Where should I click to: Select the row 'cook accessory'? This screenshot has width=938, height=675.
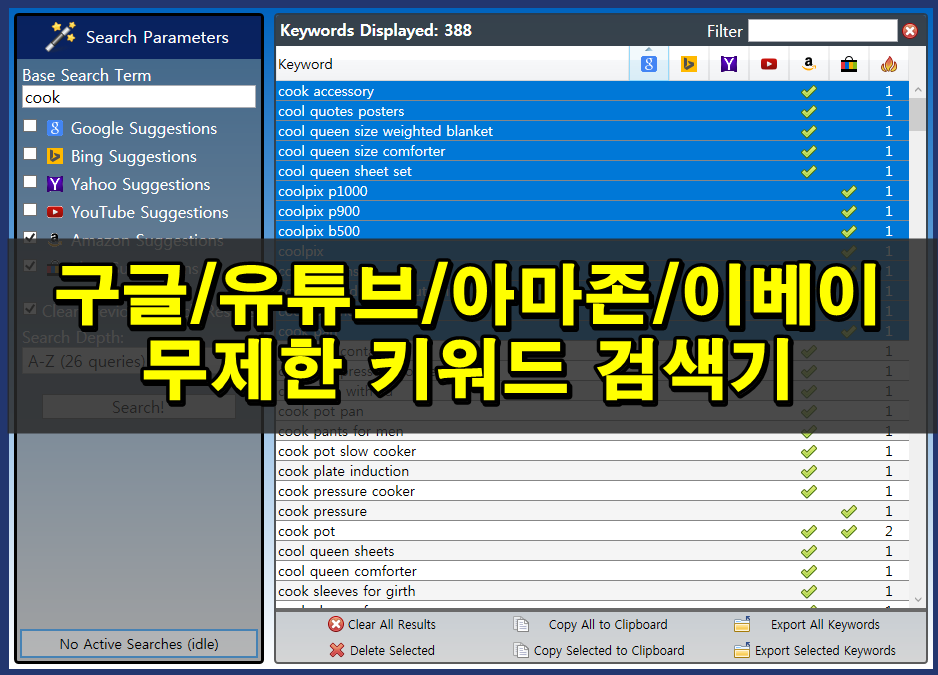[x=592, y=91]
